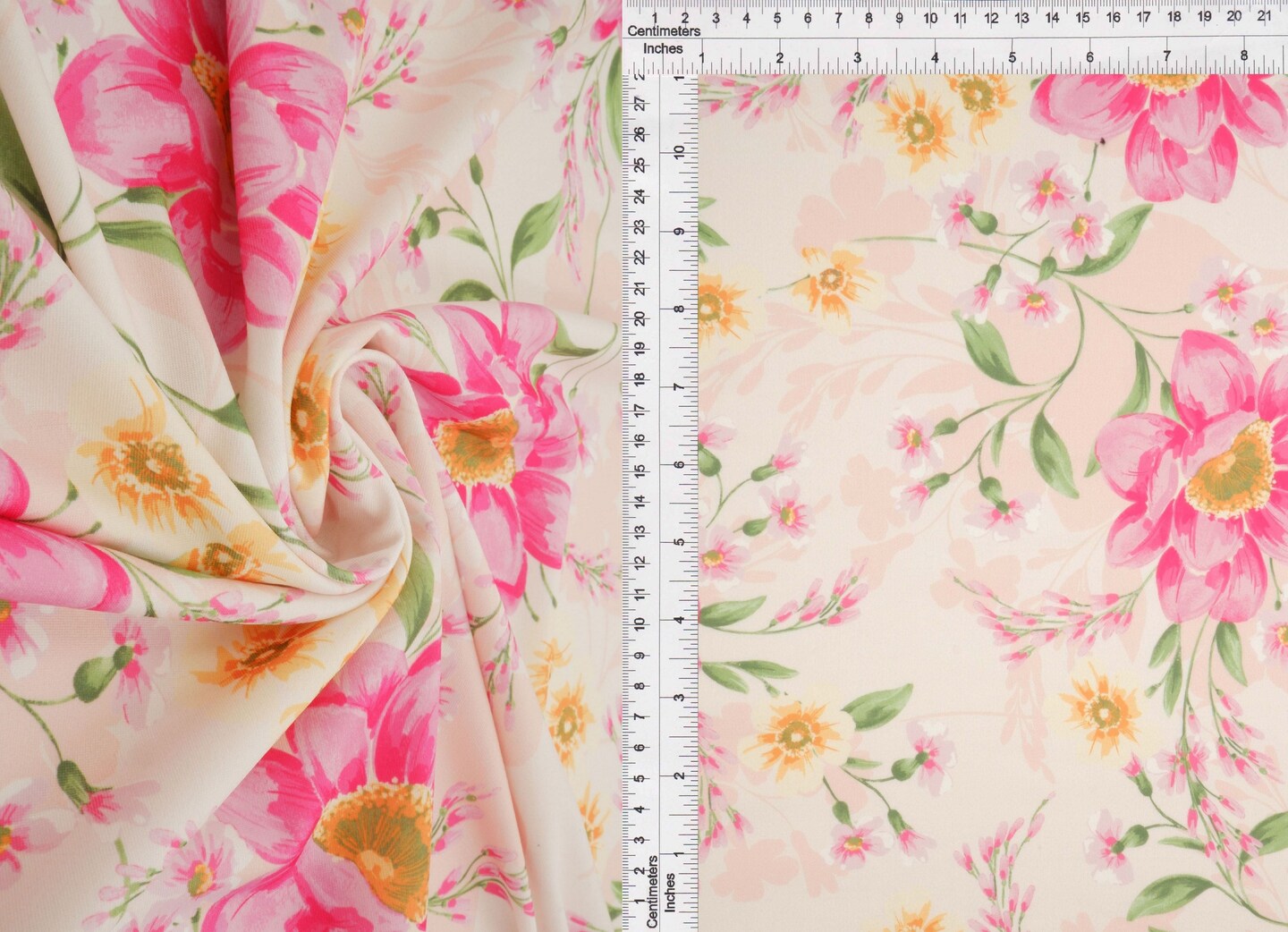Select the 21 cm mark on the top ruler
The height and width of the screenshot is (932, 1288).
click(1264, 16)
